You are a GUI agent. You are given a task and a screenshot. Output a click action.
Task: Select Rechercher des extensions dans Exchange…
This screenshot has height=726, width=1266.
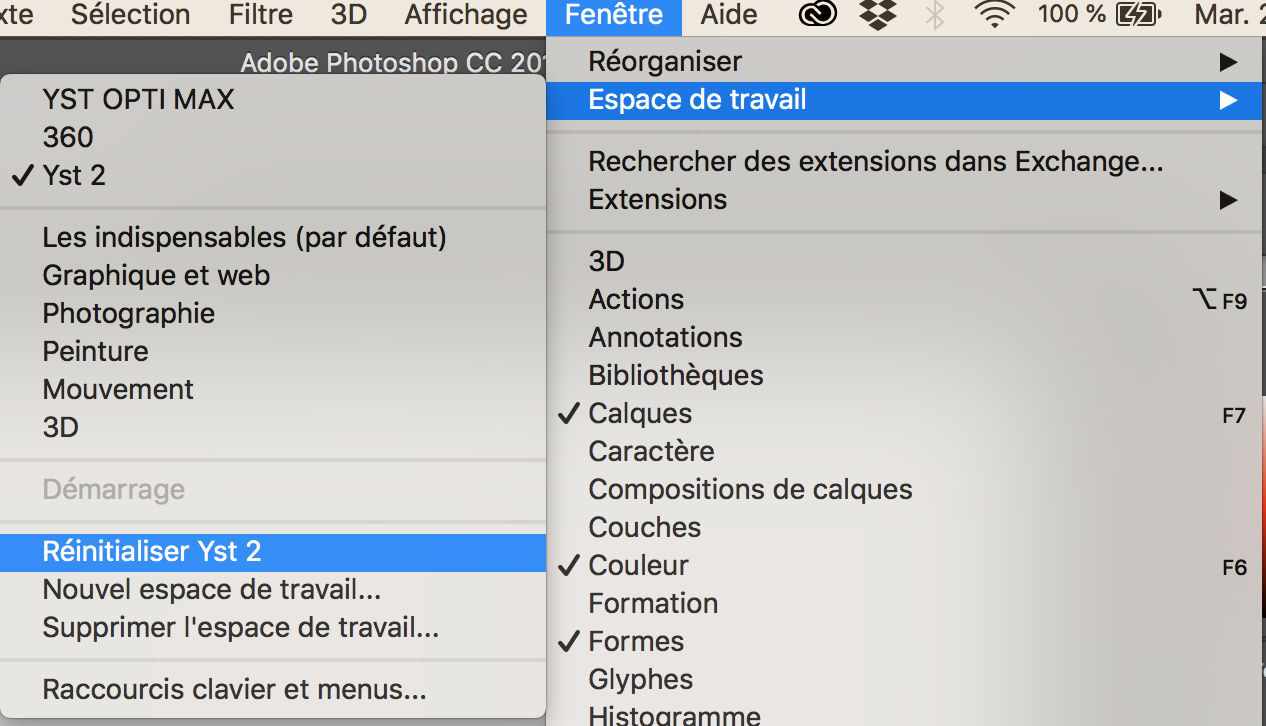[x=875, y=161]
